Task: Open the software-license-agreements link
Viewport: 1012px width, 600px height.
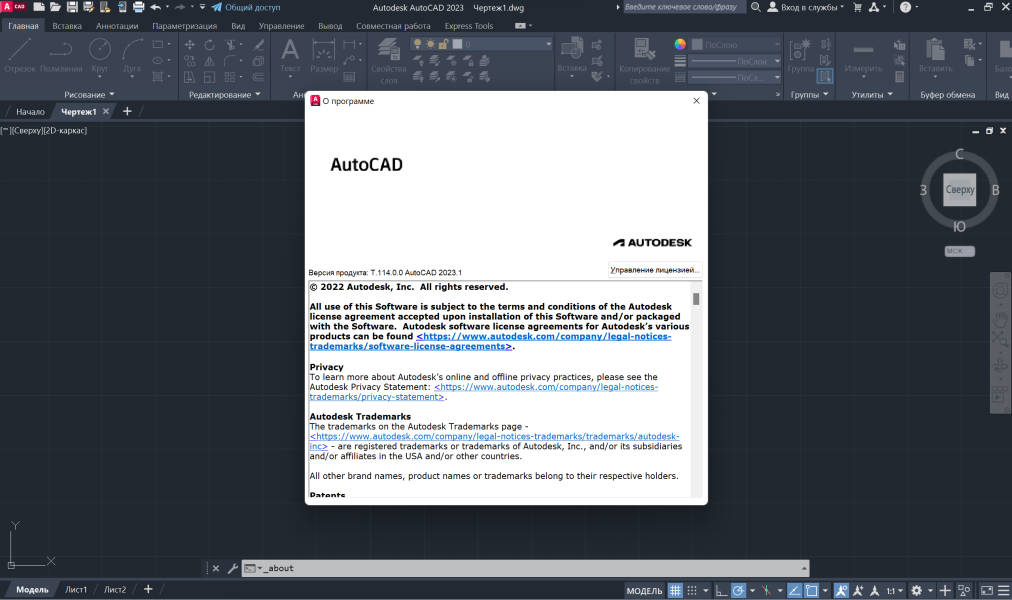Action: 491,341
